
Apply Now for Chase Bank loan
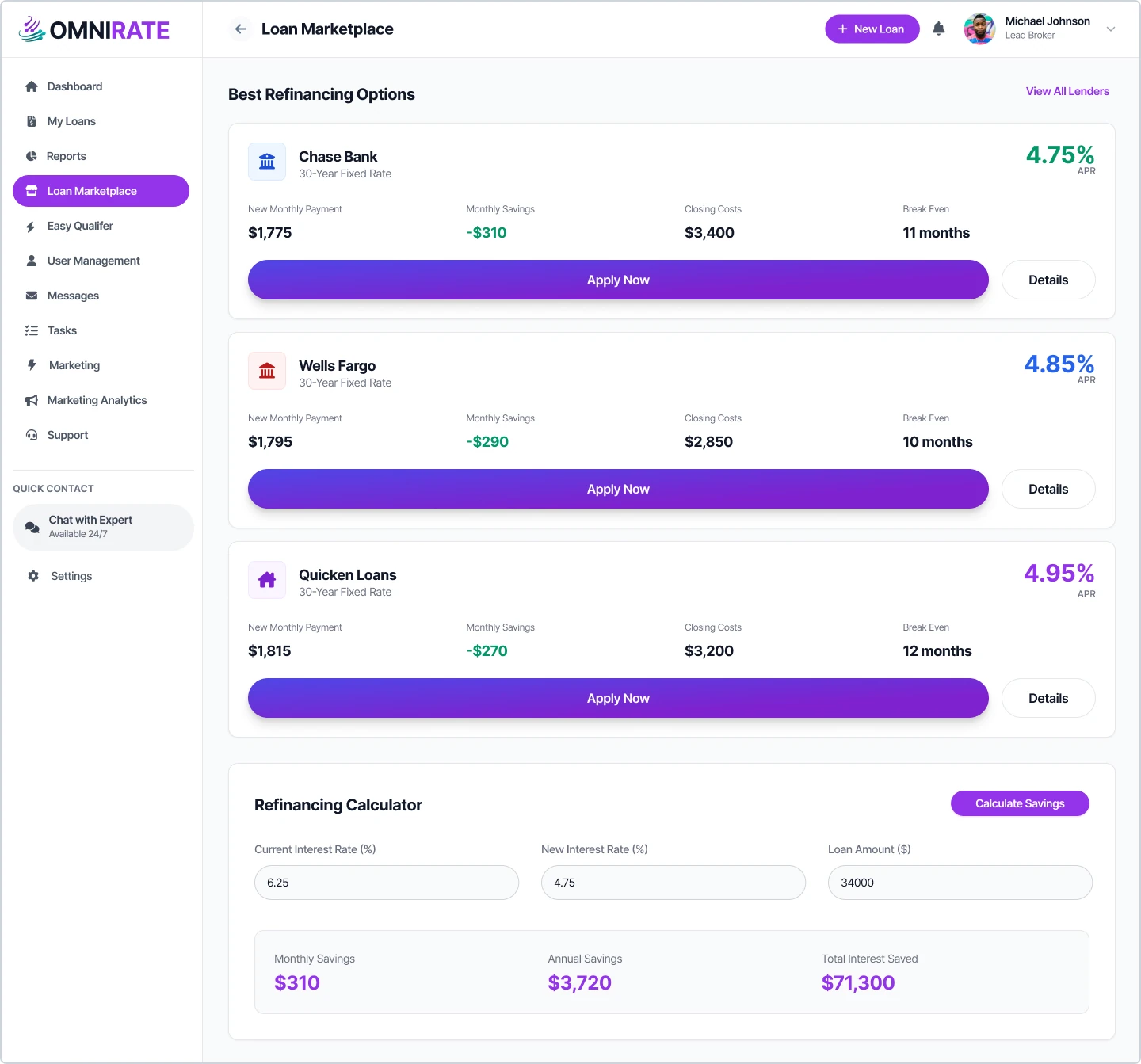(618, 280)
